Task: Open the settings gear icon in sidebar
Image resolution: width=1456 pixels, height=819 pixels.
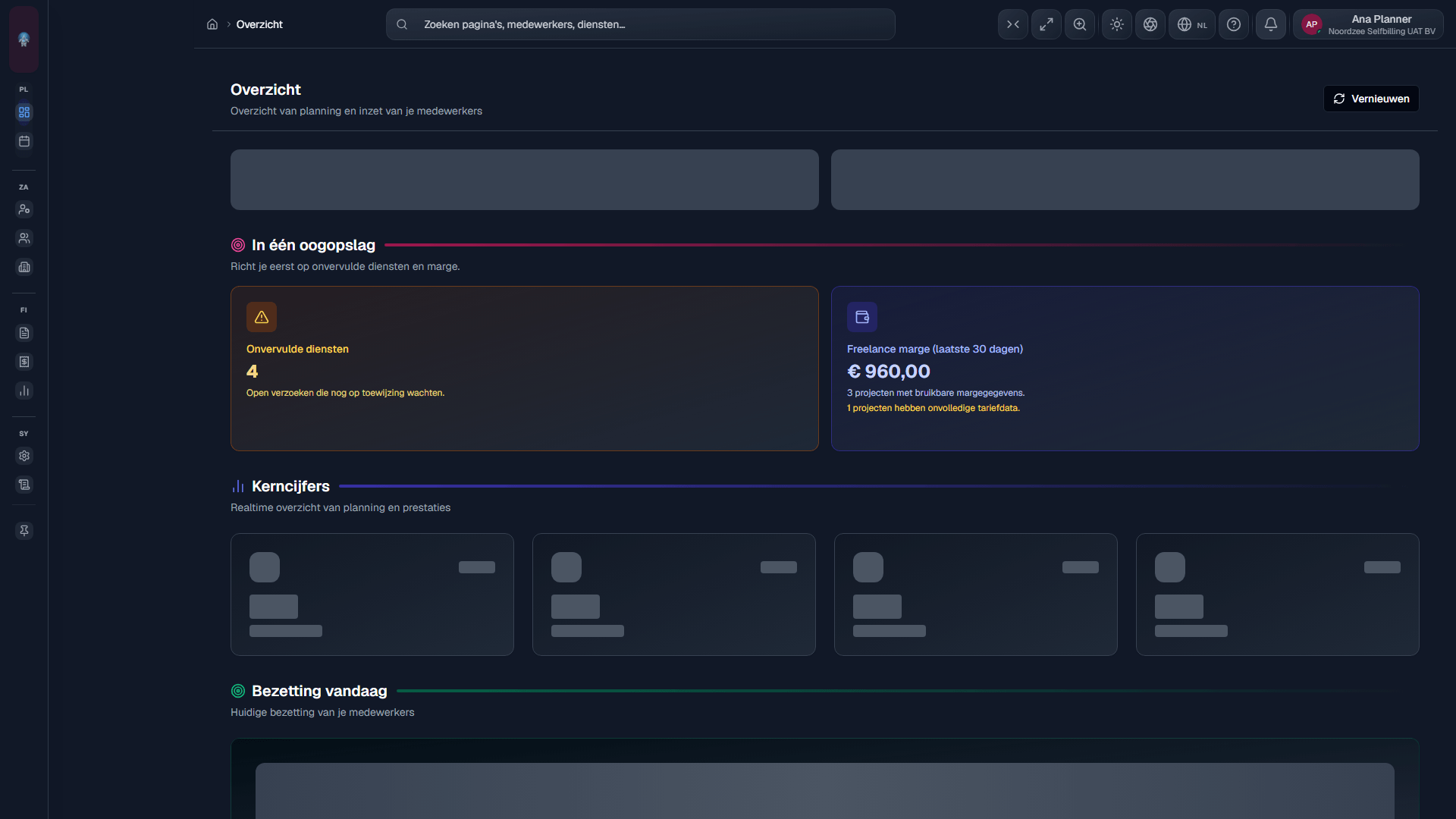Action: tap(24, 456)
